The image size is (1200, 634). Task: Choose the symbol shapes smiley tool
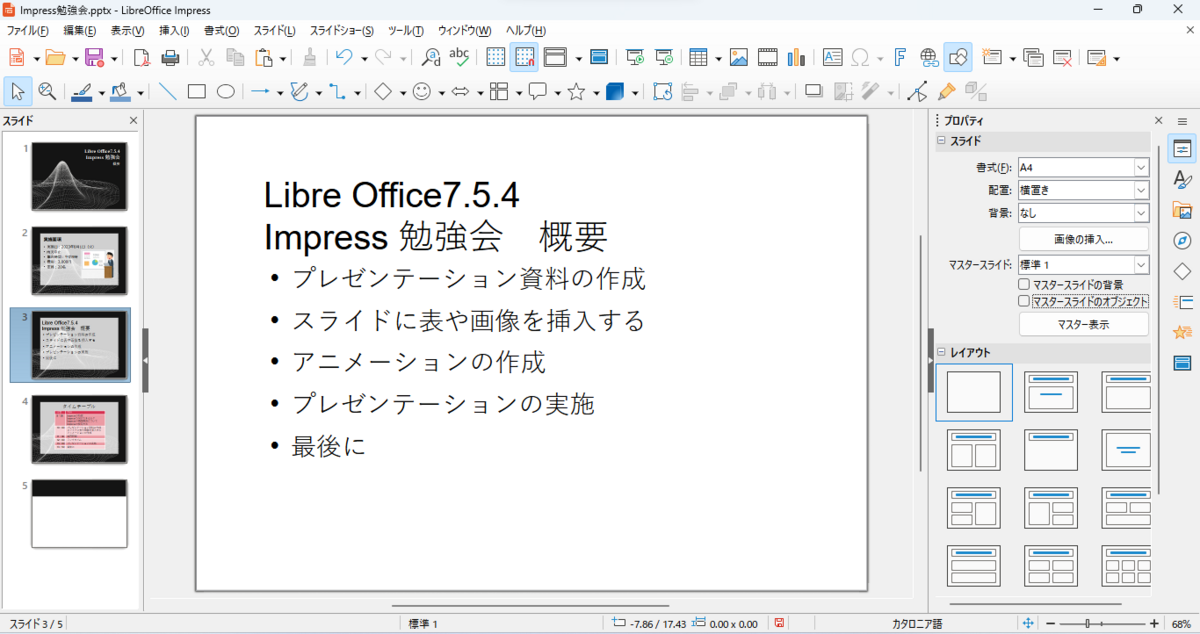[x=422, y=91]
